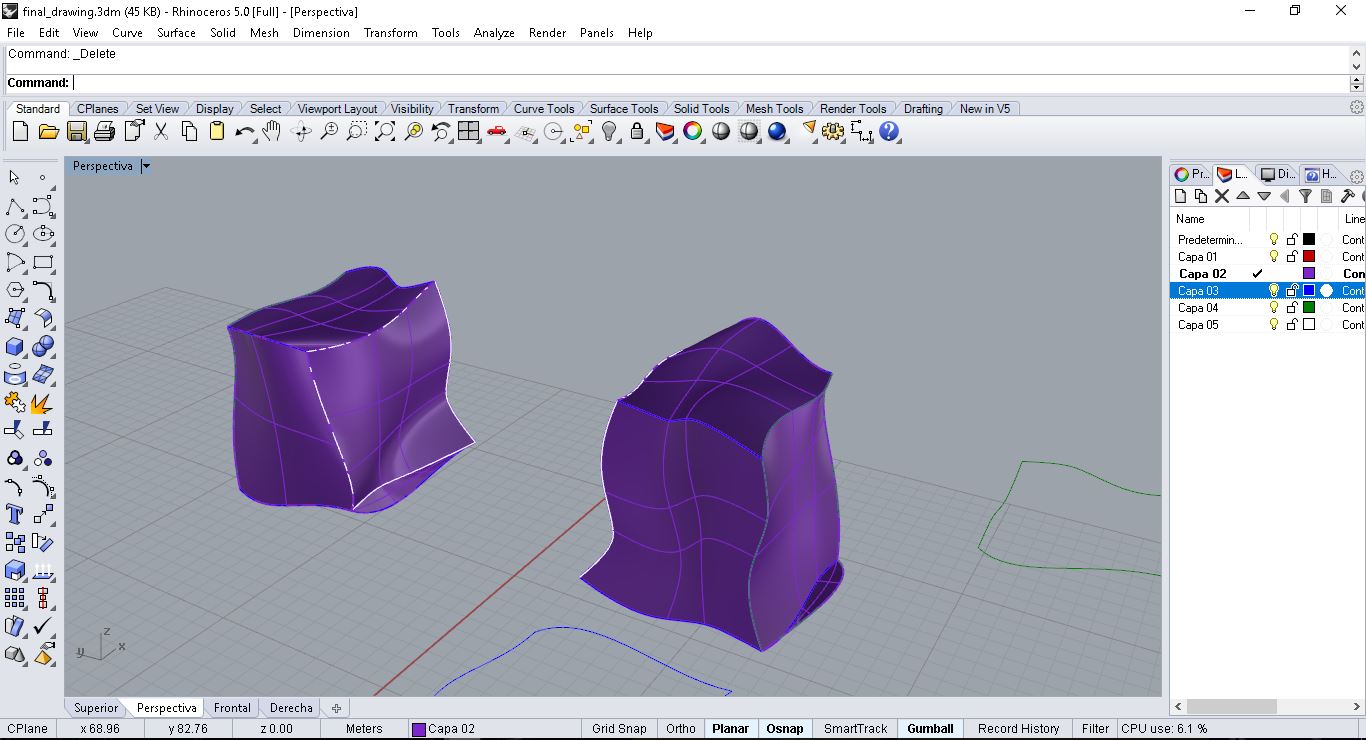Screen dimensions: 1366x740
Task: Click the checkmark Check objects icon in sidebar
Action: pyautogui.click(x=43, y=627)
